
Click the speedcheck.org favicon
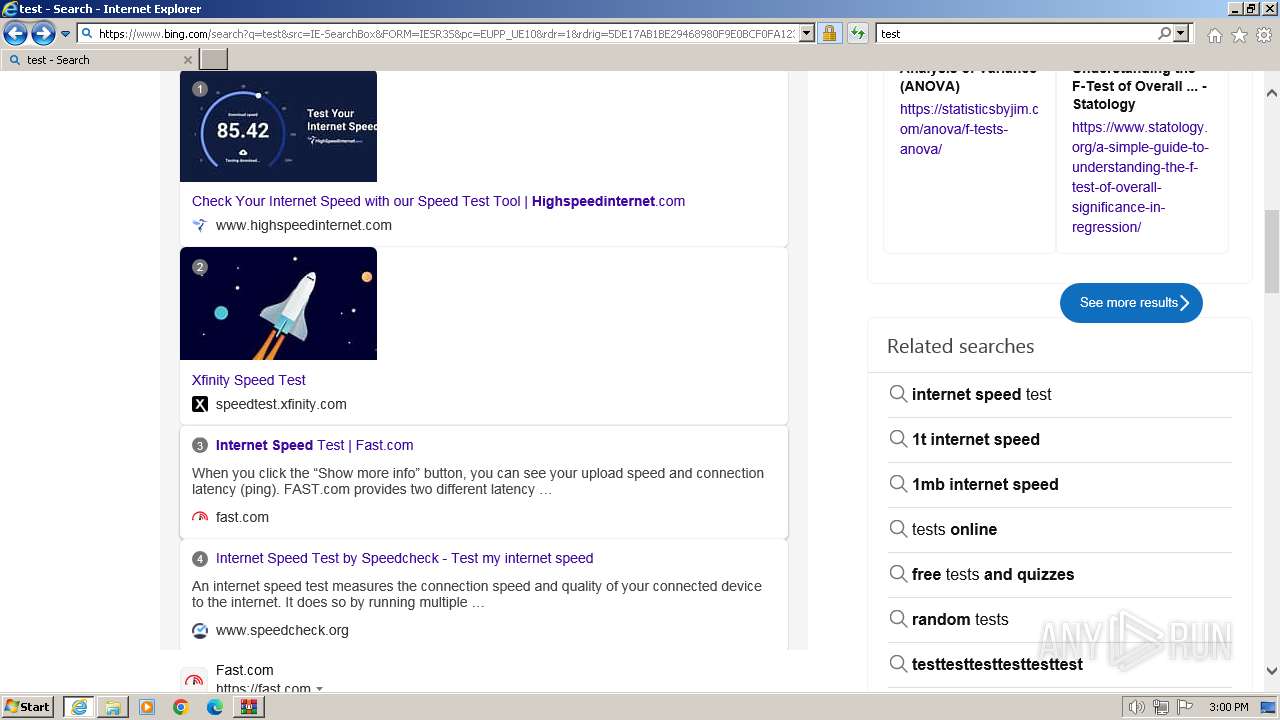coord(200,630)
